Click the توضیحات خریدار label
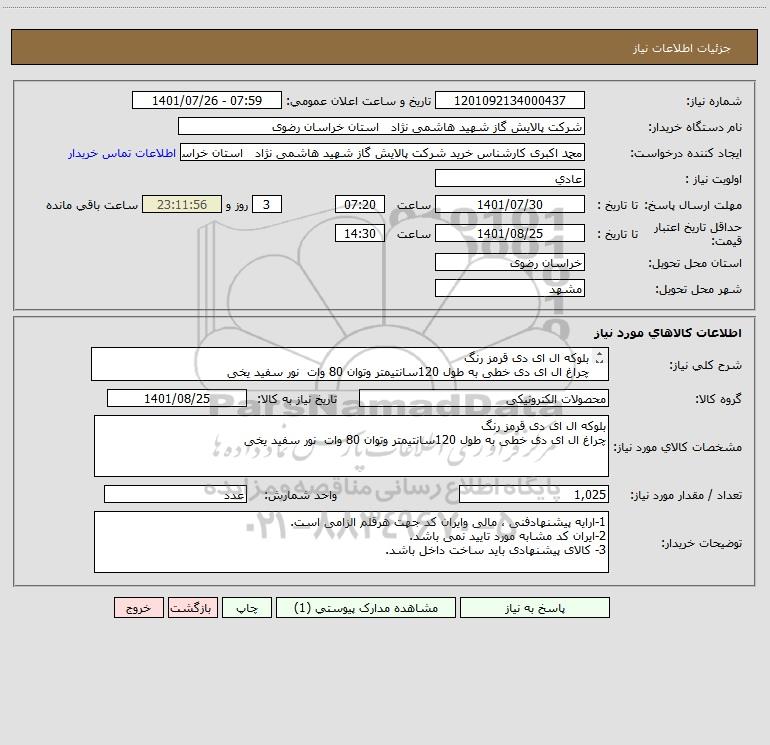Screen dimensions: 770x745 (x=702, y=543)
